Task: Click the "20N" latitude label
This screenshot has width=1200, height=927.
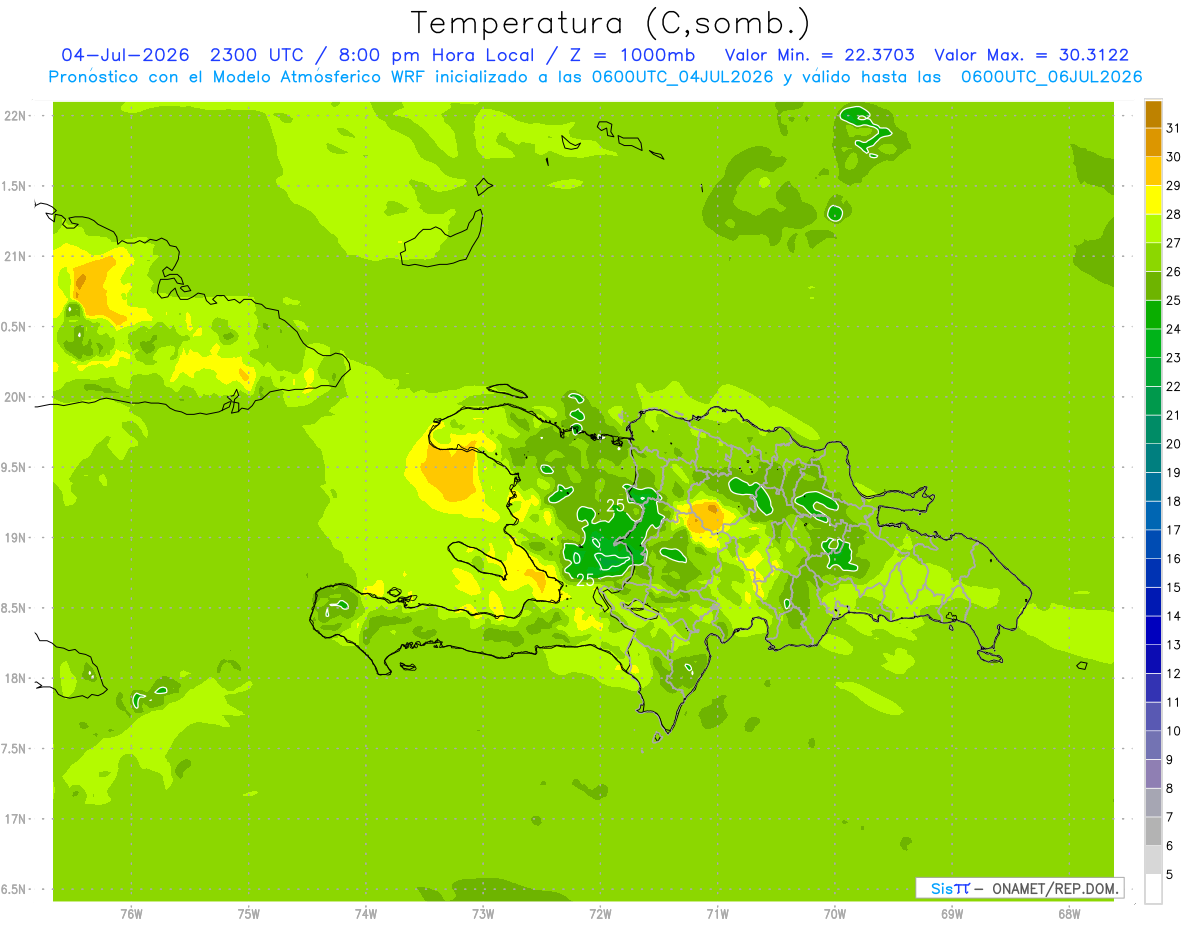Action: click(x=15, y=397)
